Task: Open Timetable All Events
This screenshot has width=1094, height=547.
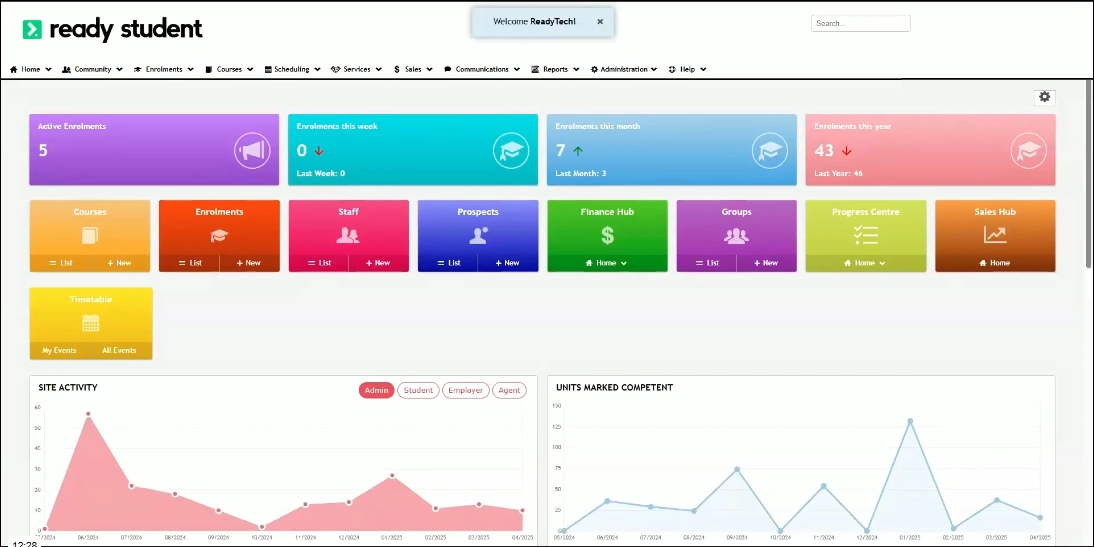Action: [120, 350]
